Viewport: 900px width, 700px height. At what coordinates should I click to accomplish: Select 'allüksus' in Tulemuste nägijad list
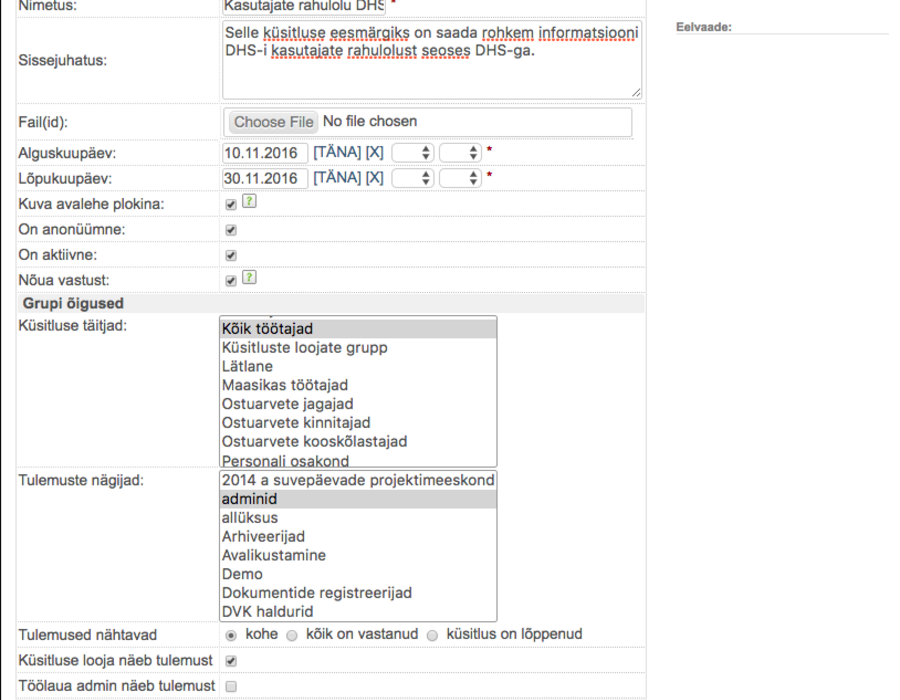tap(358, 518)
